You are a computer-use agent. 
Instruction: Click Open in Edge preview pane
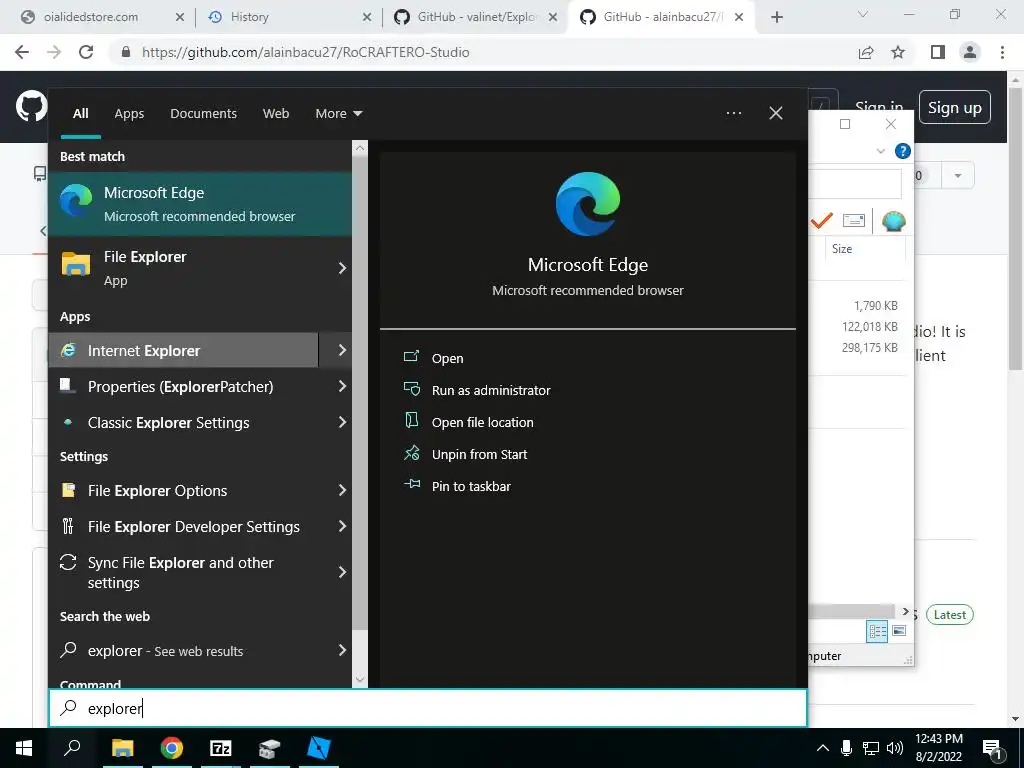447,358
